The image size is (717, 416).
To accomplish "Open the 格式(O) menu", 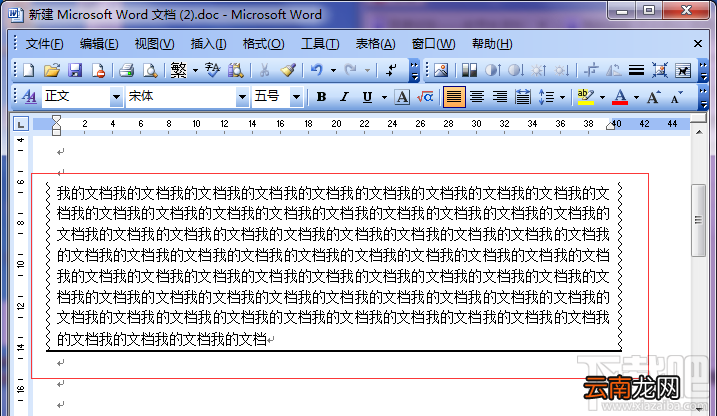I will pos(263,44).
